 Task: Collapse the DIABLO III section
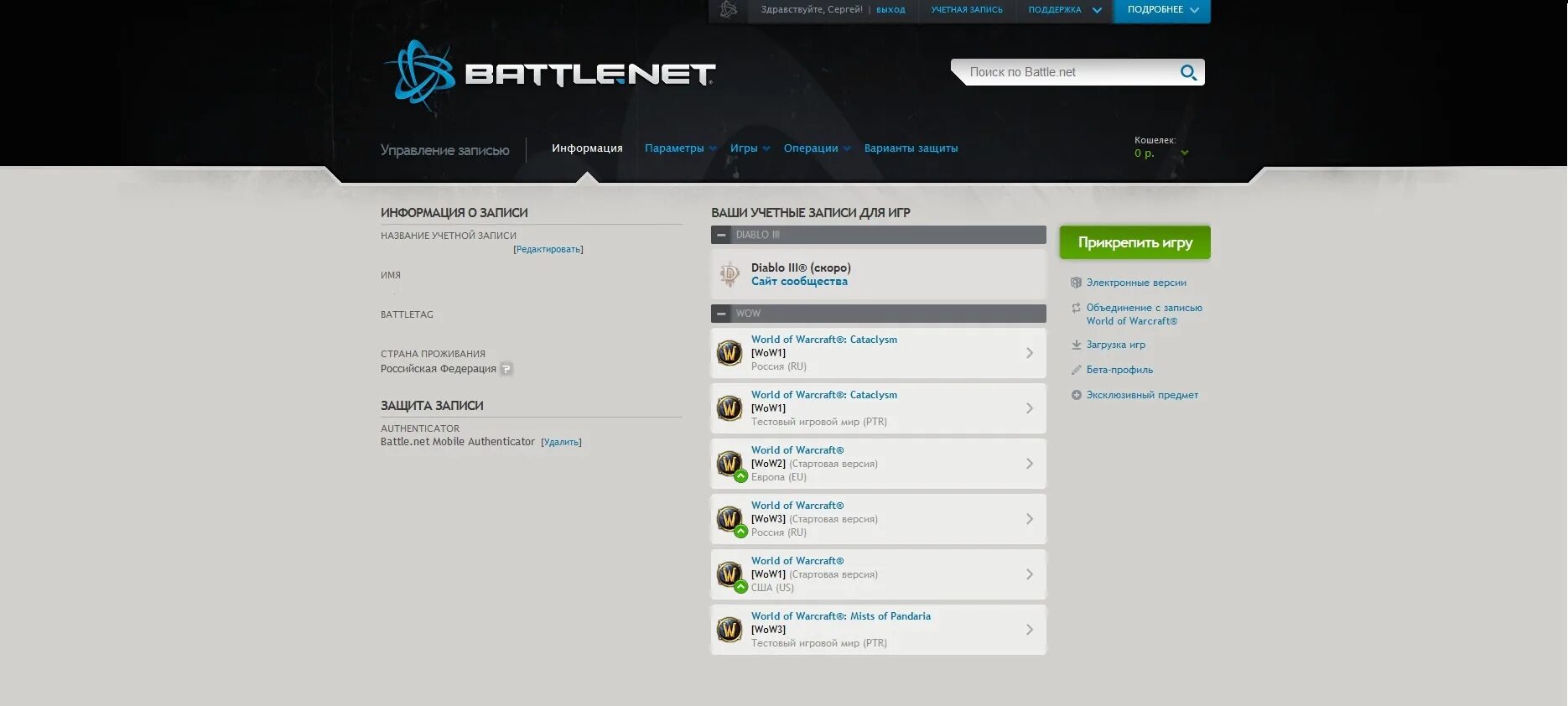click(x=721, y=235)
